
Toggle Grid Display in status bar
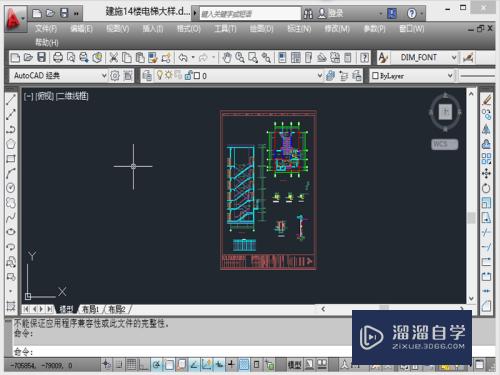point(131,365)
